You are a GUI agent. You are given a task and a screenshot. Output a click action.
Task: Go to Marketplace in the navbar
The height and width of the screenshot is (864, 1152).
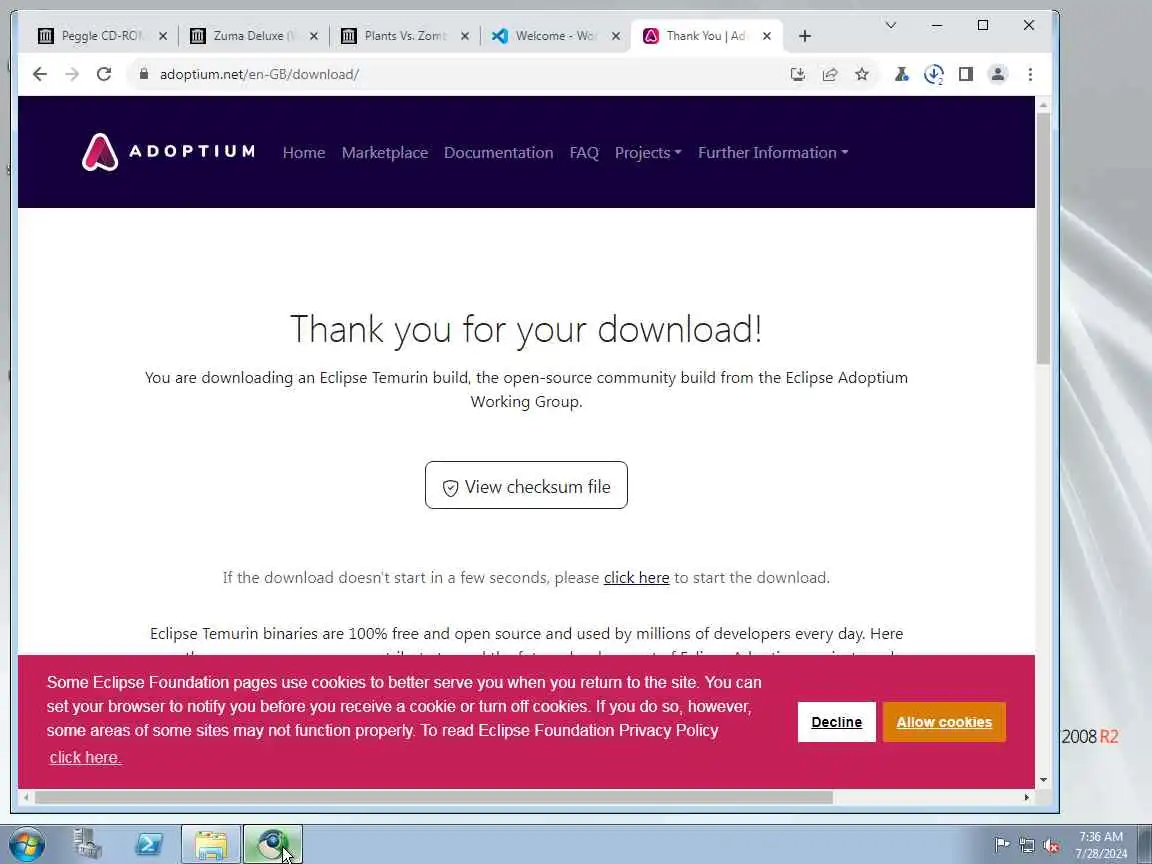(385, 153)
